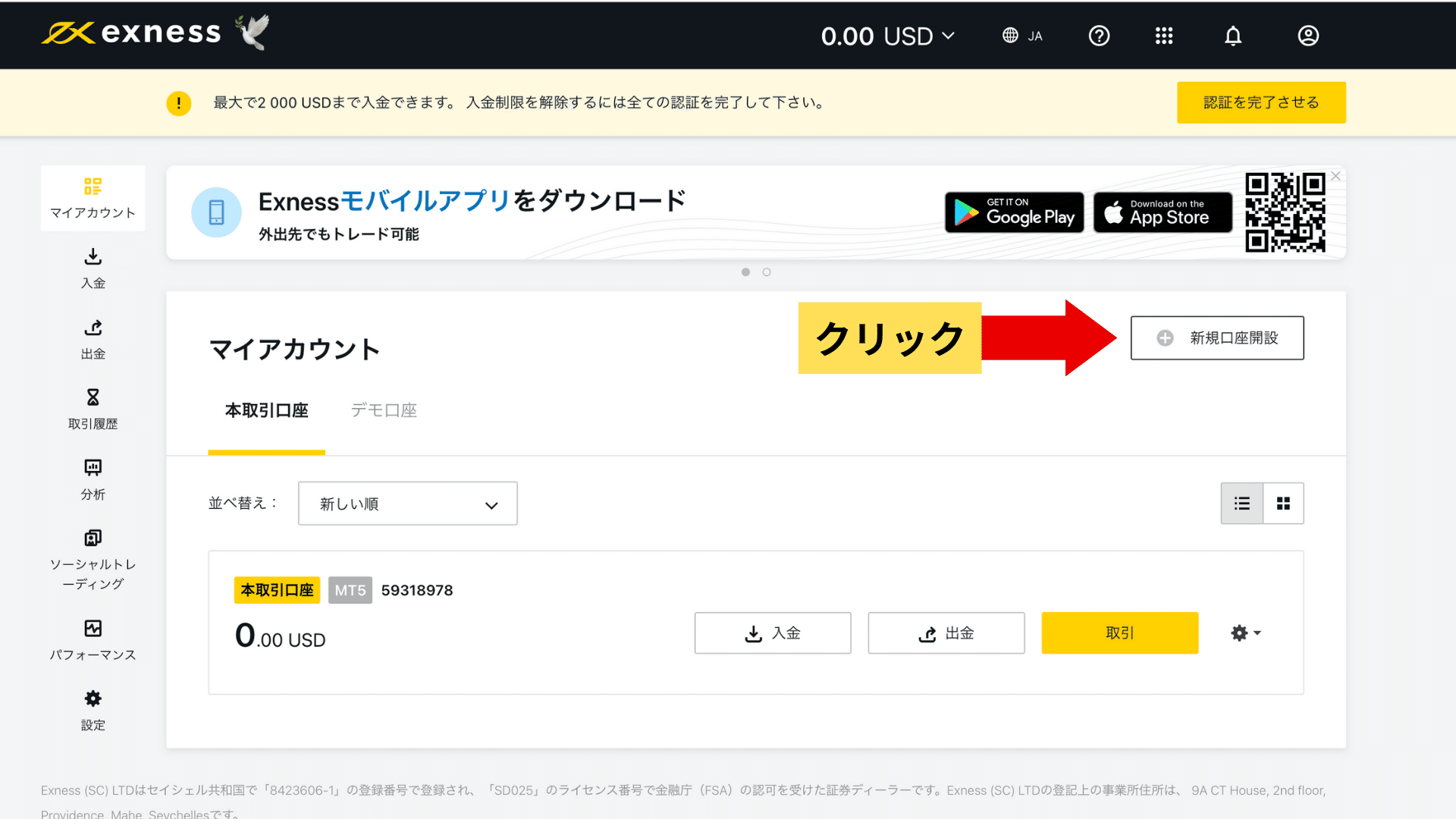Screen dimensions: 1456x819
Task: Close the mobile app banner
Action: (x=1335, y=176)
